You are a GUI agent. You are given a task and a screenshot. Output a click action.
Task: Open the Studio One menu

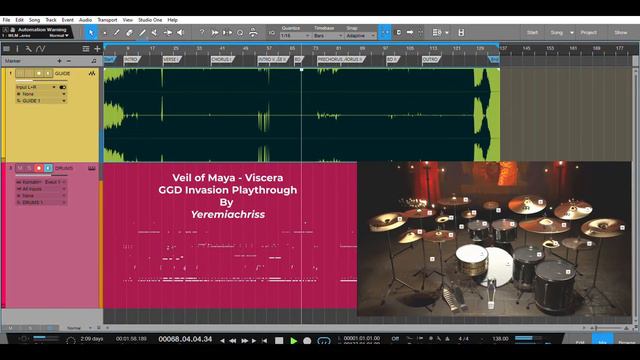click(x=150, y=20)
